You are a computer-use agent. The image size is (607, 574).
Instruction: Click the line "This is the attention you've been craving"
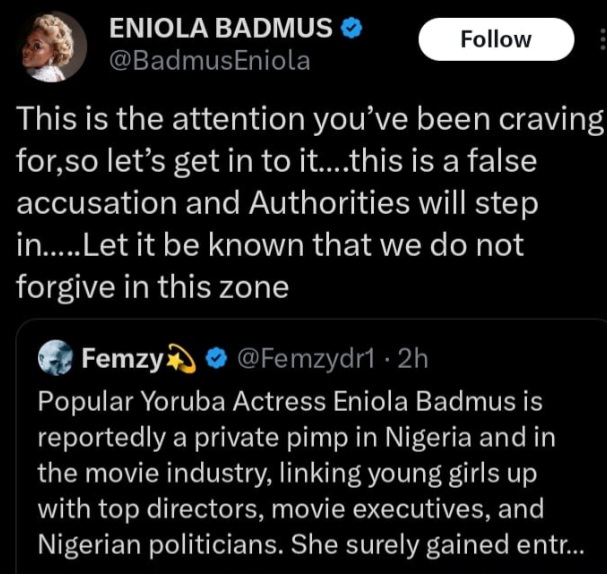(310, 120)
